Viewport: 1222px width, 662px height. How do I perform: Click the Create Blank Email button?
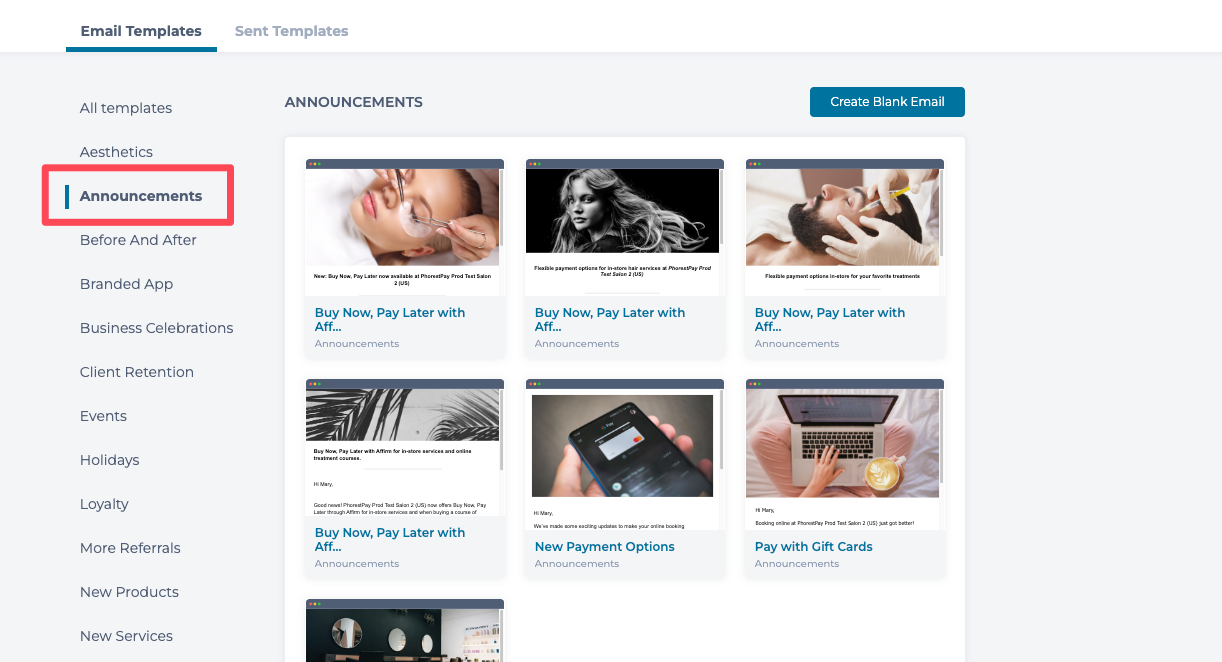887,102
